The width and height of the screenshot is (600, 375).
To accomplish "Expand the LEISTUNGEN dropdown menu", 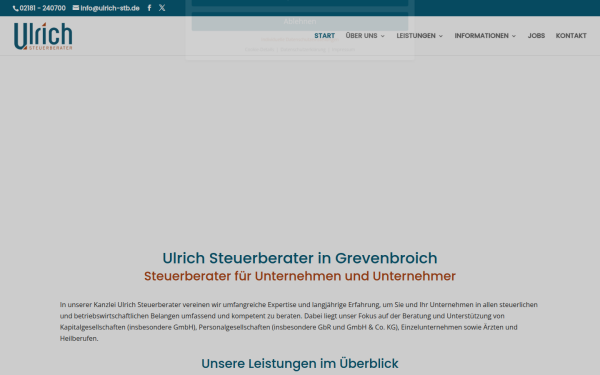I will (419, 36).
